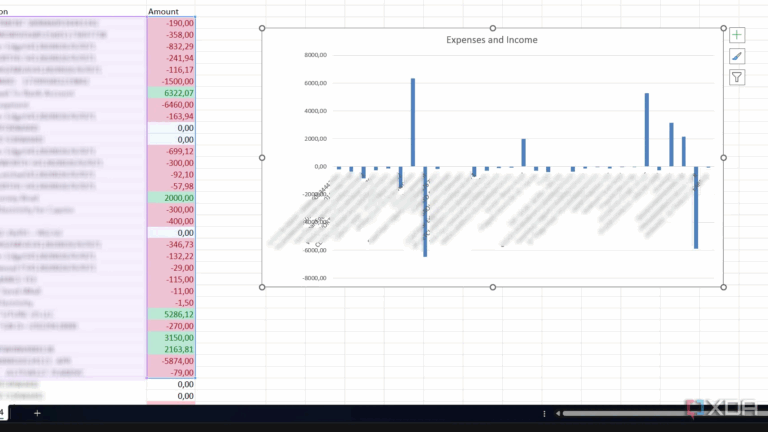Select cell with value -92,10
The width and height of the screenshot is (768, 432).
click(x=171, y=175)
